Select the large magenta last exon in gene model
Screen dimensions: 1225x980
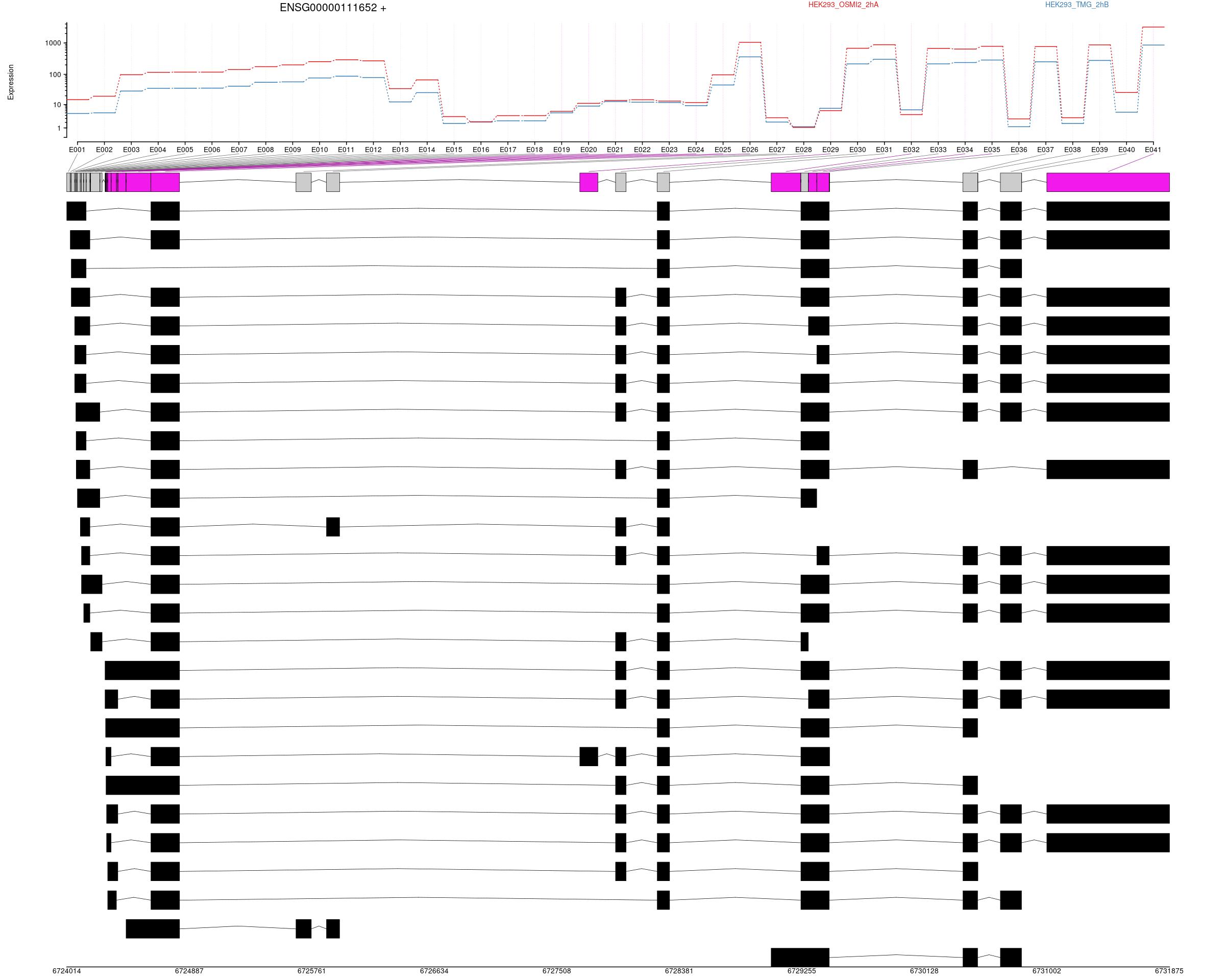[x=1108, y=182]
